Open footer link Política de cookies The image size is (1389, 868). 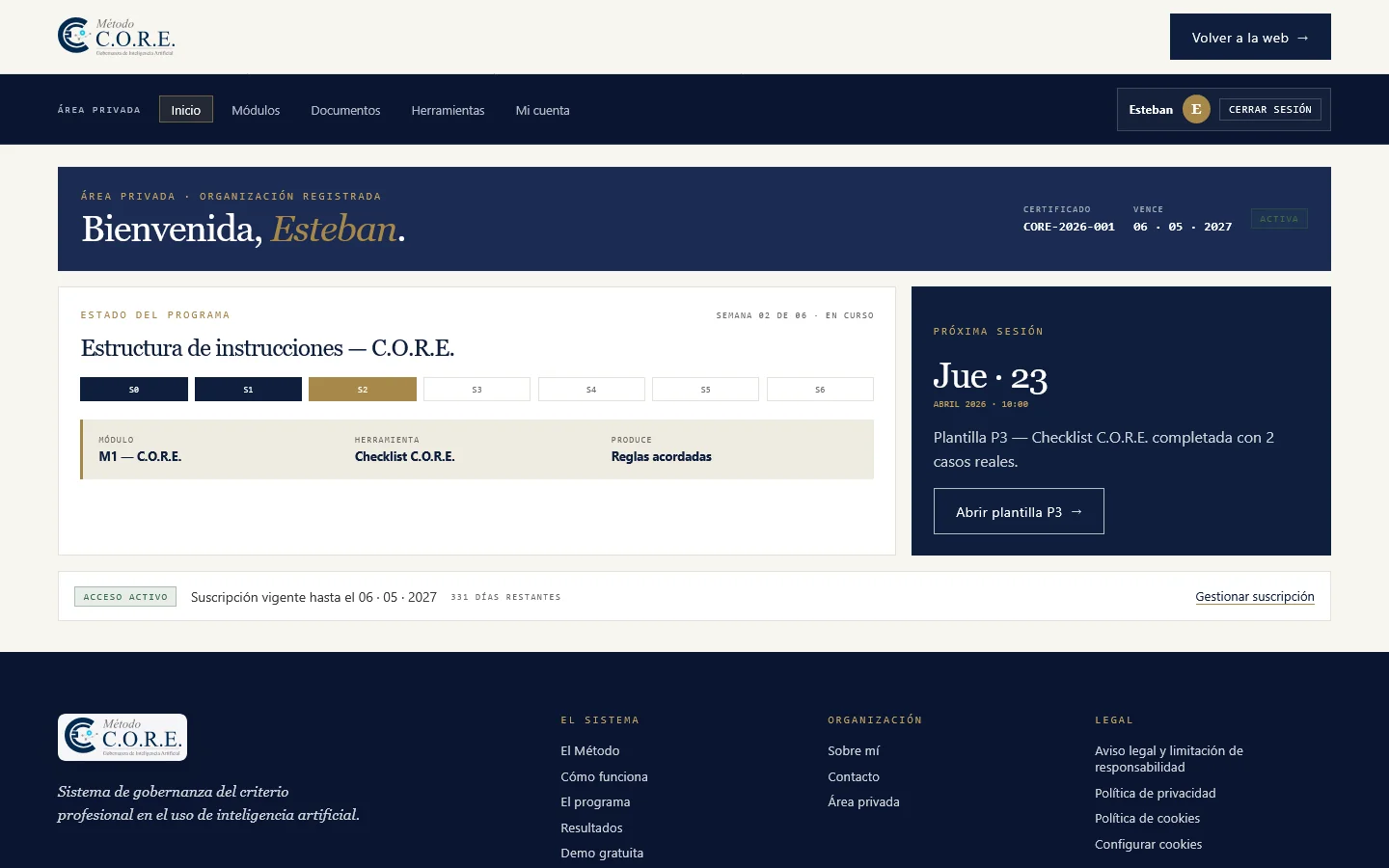[x=1148, y=818]
